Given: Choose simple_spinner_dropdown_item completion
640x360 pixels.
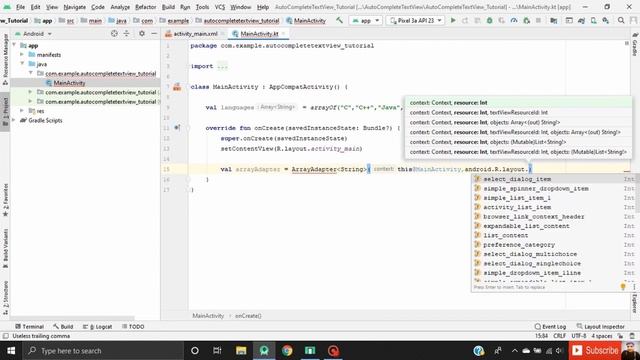Looking at the screenshot, I should click(553, 188).
